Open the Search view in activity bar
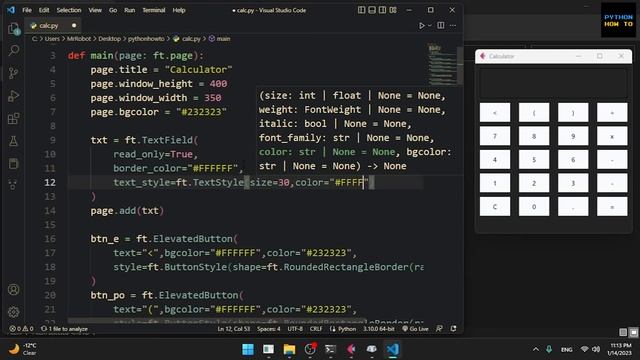This screenshot has height=360, width=640. coord(13,51)
